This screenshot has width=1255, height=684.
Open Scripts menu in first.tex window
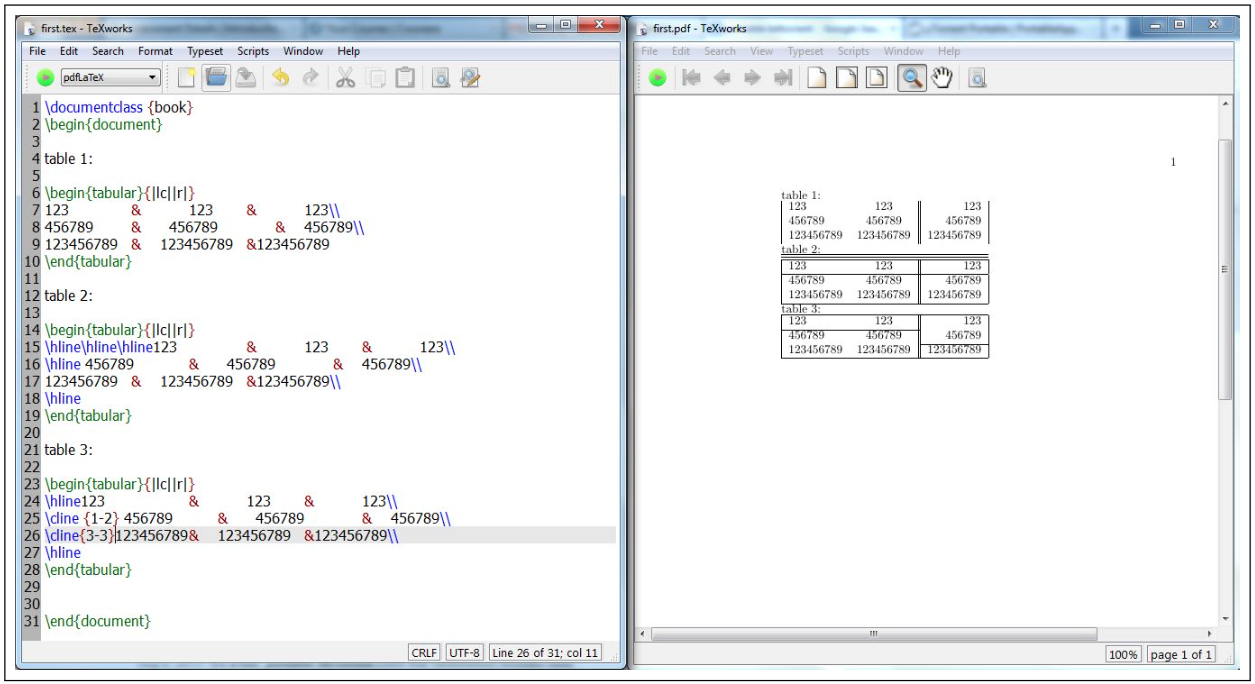pyautogui.click(x=253, y=51)
